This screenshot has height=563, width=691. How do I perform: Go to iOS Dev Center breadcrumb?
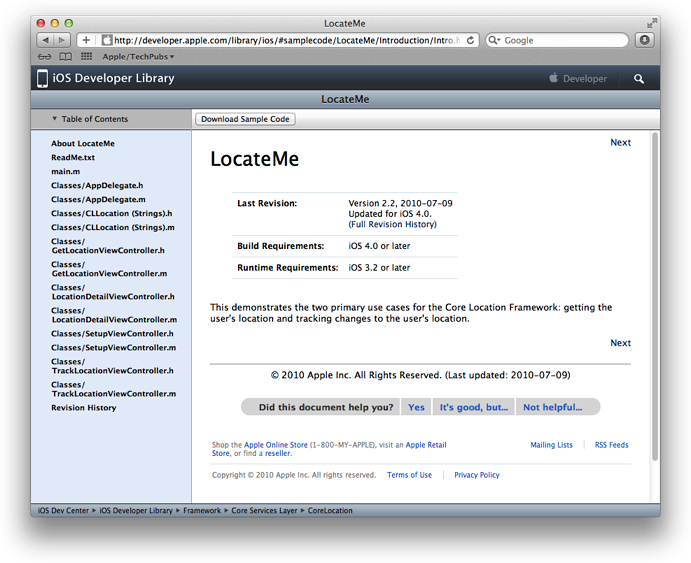[63, 511]
